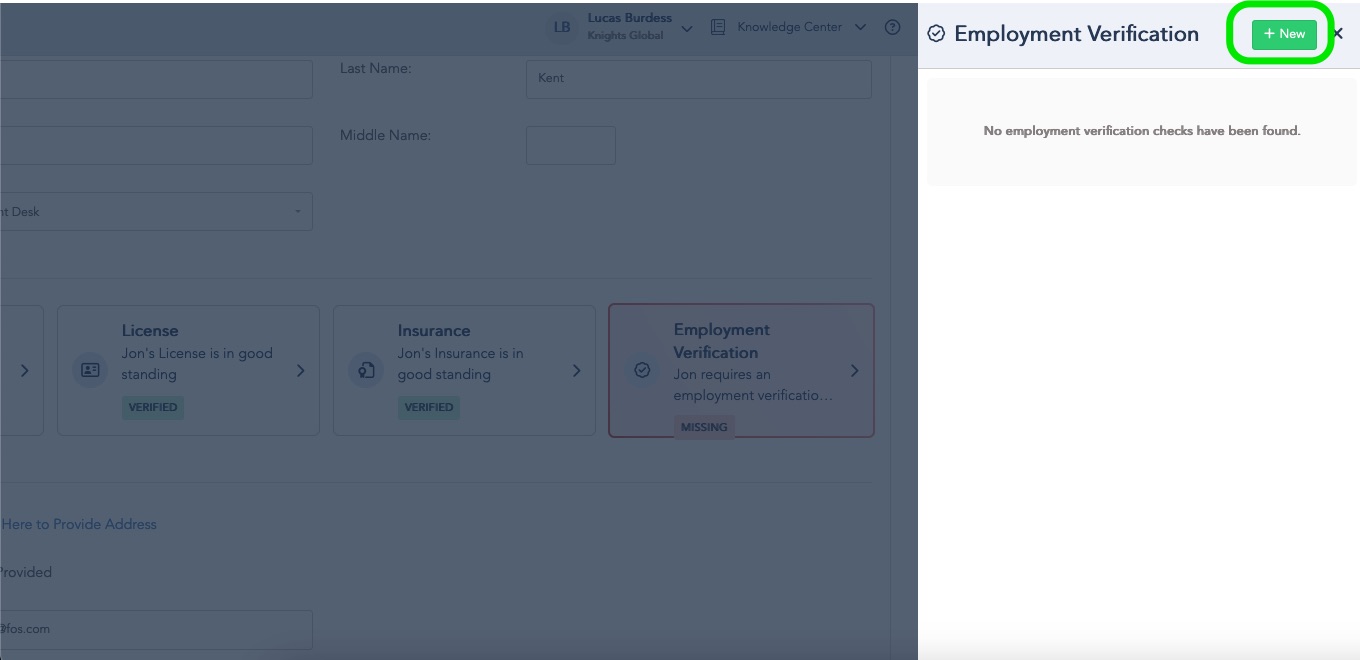
Task: Expand the Knowledge Center dropdown arrow
Action: coord(860,28)
